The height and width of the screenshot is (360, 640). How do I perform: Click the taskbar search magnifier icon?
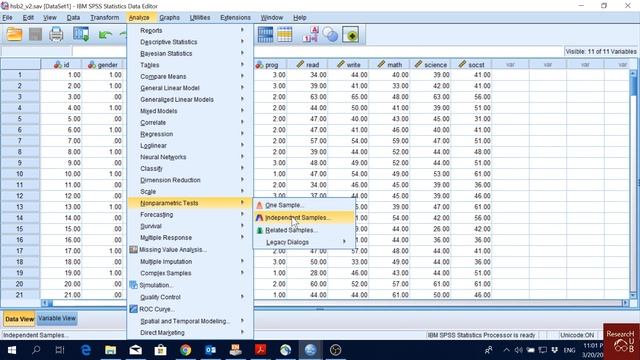36,350
